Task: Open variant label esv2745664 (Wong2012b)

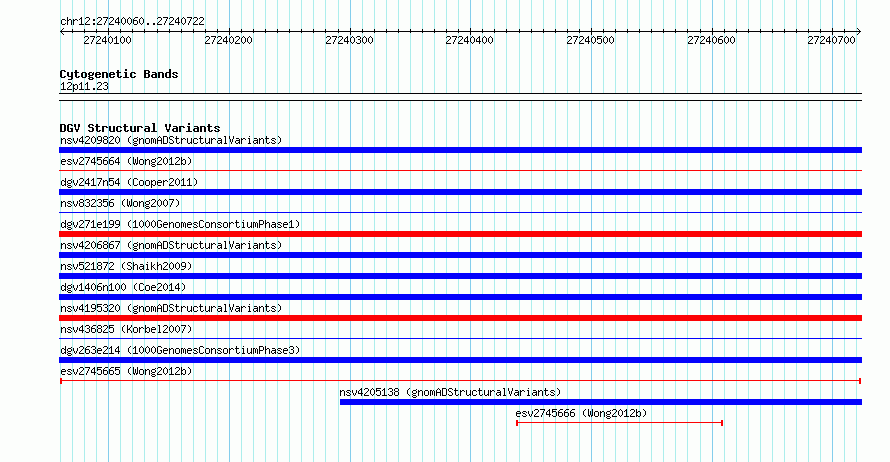Action: tap(126, 161)
